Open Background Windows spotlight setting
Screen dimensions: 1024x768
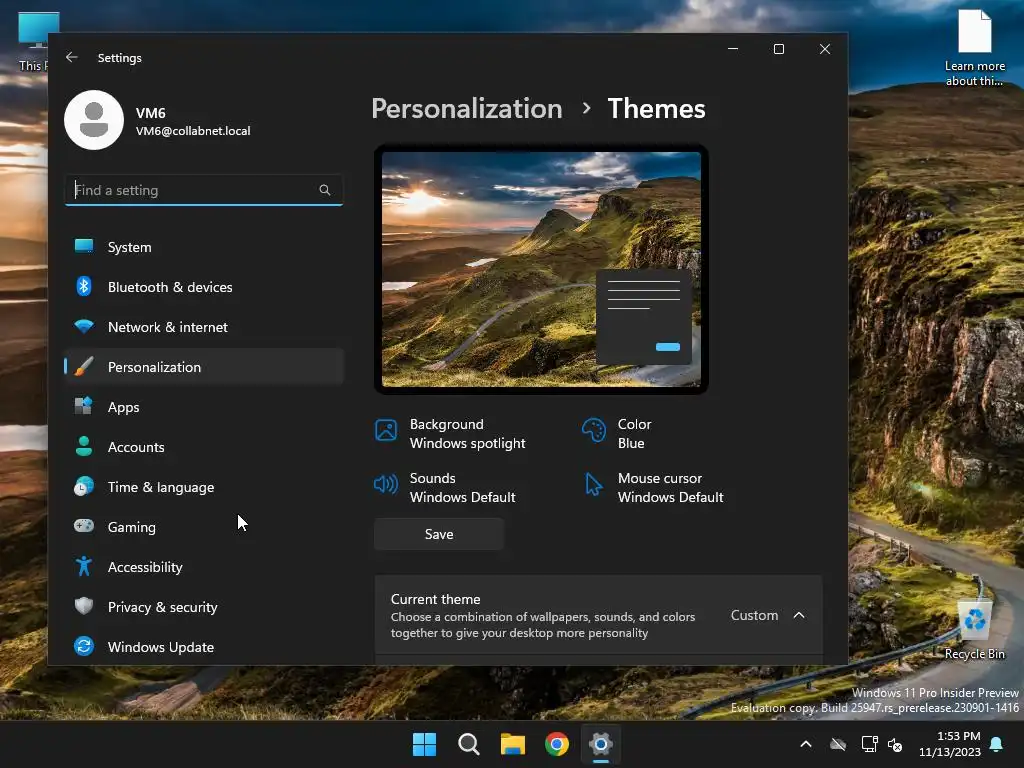pyautogui.click(x=451, y=434)
